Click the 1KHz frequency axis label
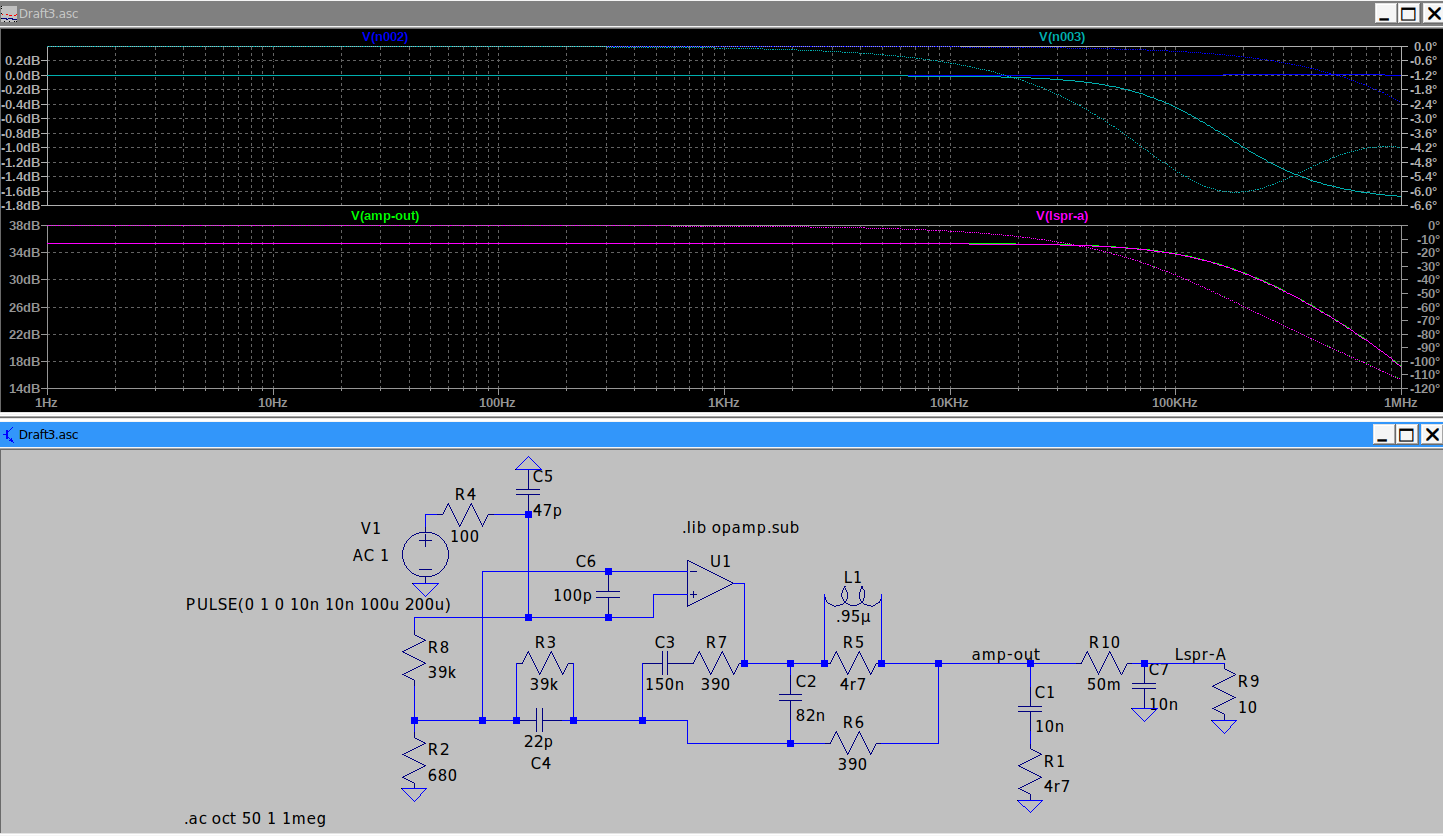The height and width of the screenshot is (837, 1443). pyautogui.click(x=723, y=403)
